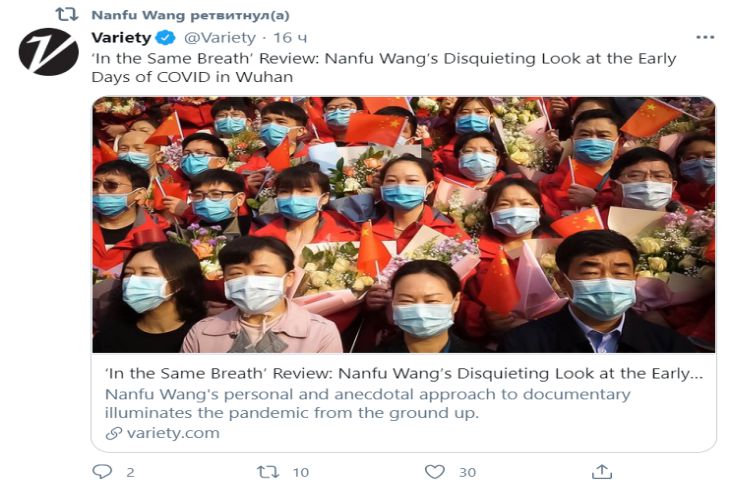
Task: Click the @Variety handle
Action: click(220, 37)
